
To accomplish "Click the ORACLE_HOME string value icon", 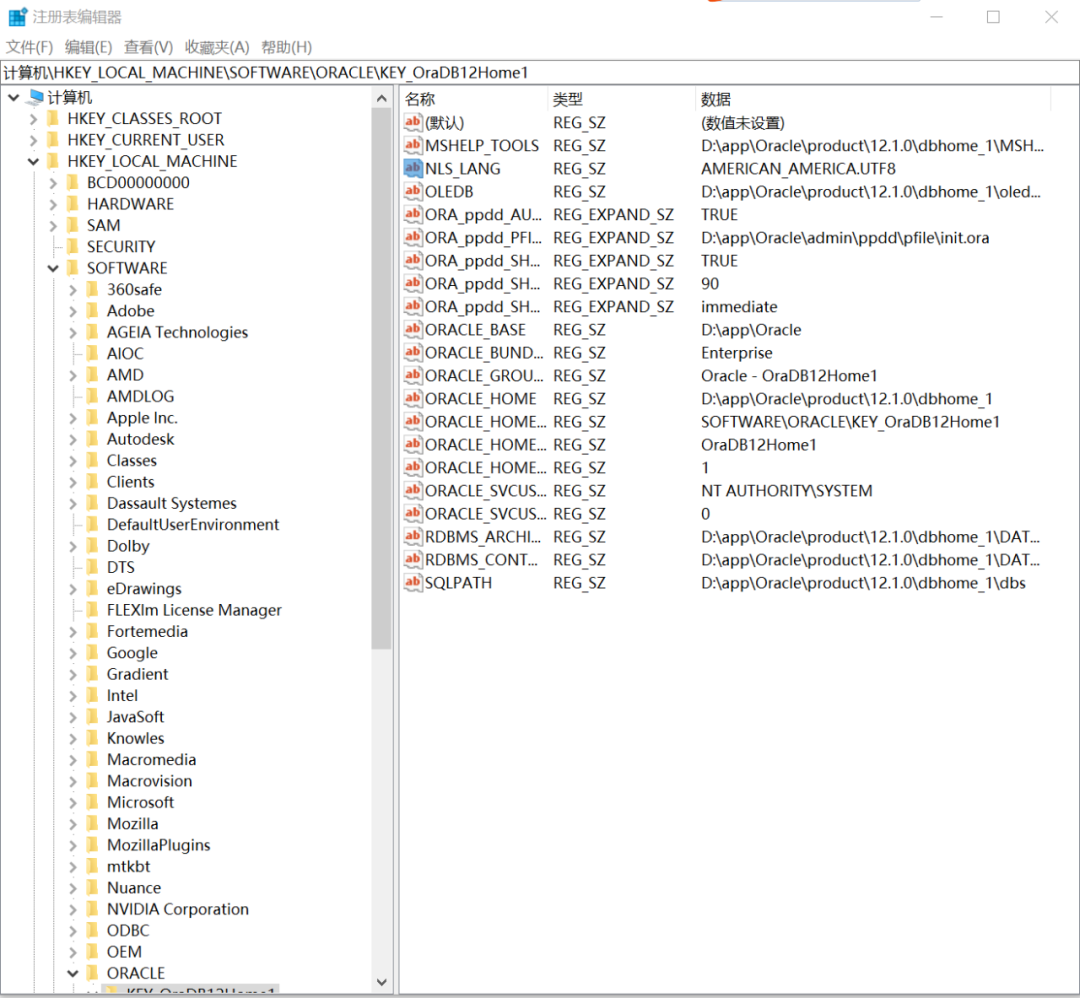I will pyautogui.click(x=413, y=398).
